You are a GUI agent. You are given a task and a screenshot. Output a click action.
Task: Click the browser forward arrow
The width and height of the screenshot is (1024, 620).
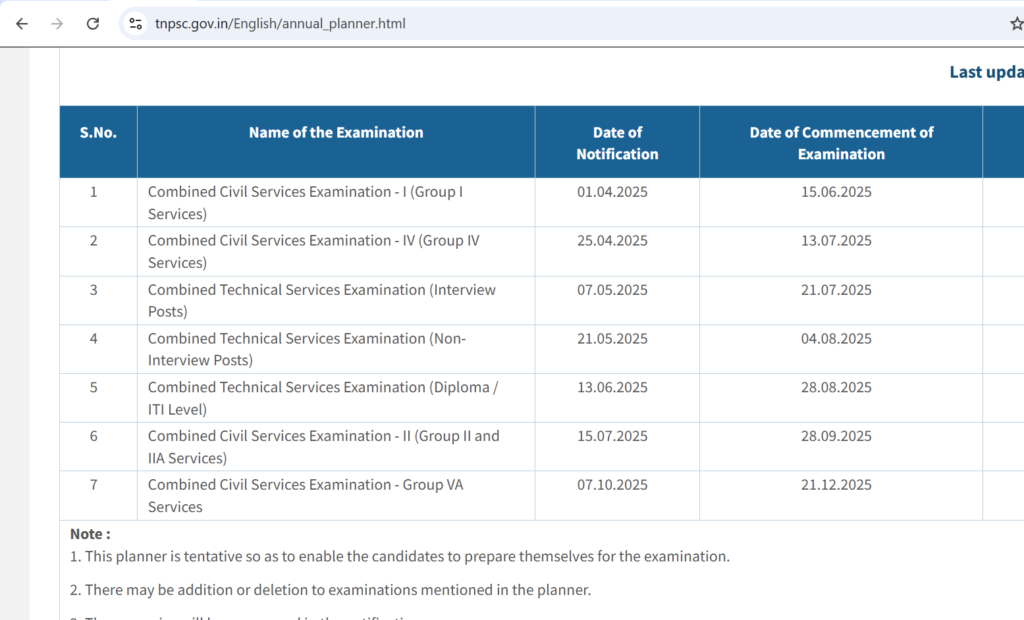click(57, 24)
